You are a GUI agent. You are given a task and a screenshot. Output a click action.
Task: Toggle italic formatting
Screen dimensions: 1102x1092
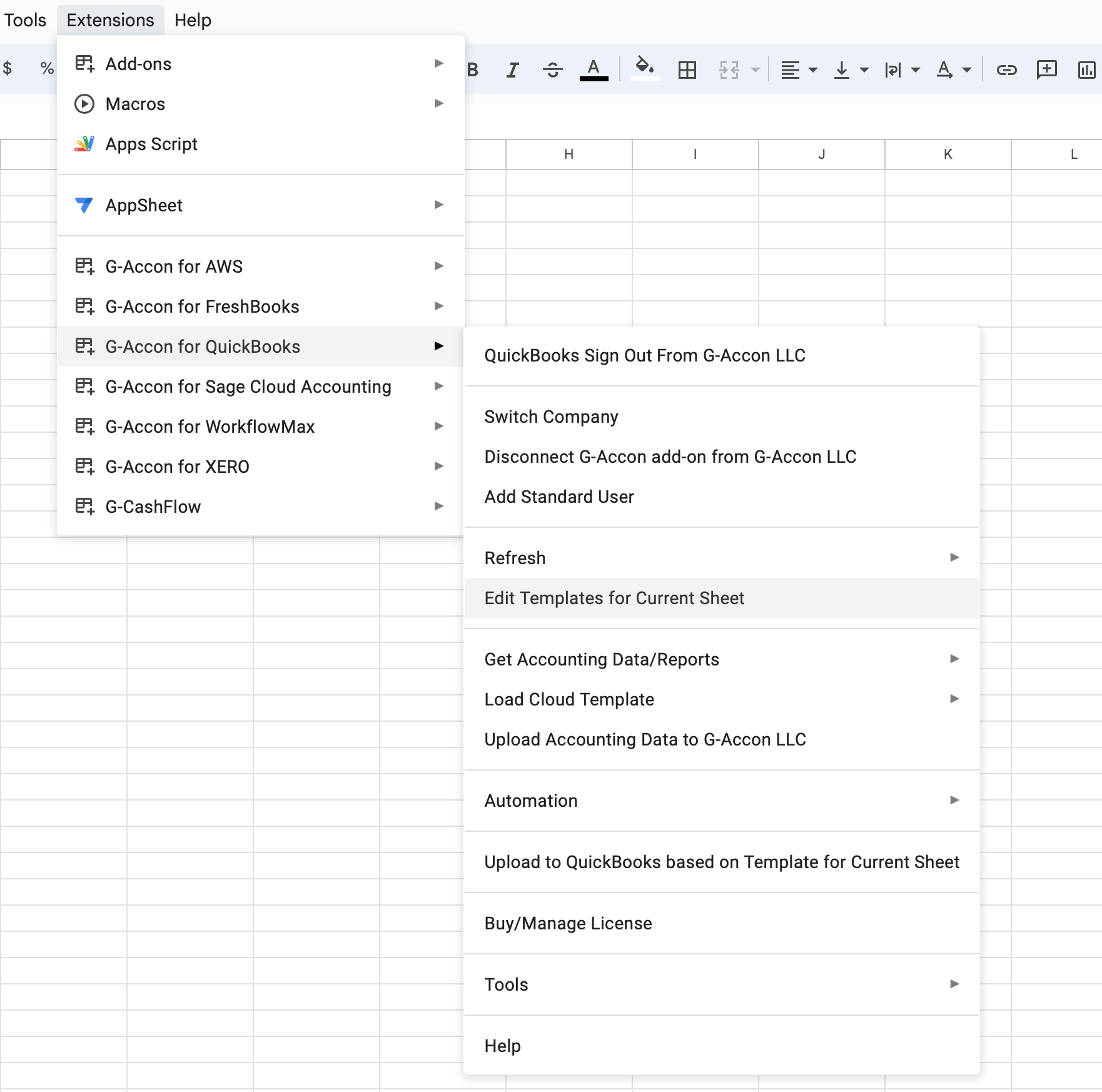513,69
